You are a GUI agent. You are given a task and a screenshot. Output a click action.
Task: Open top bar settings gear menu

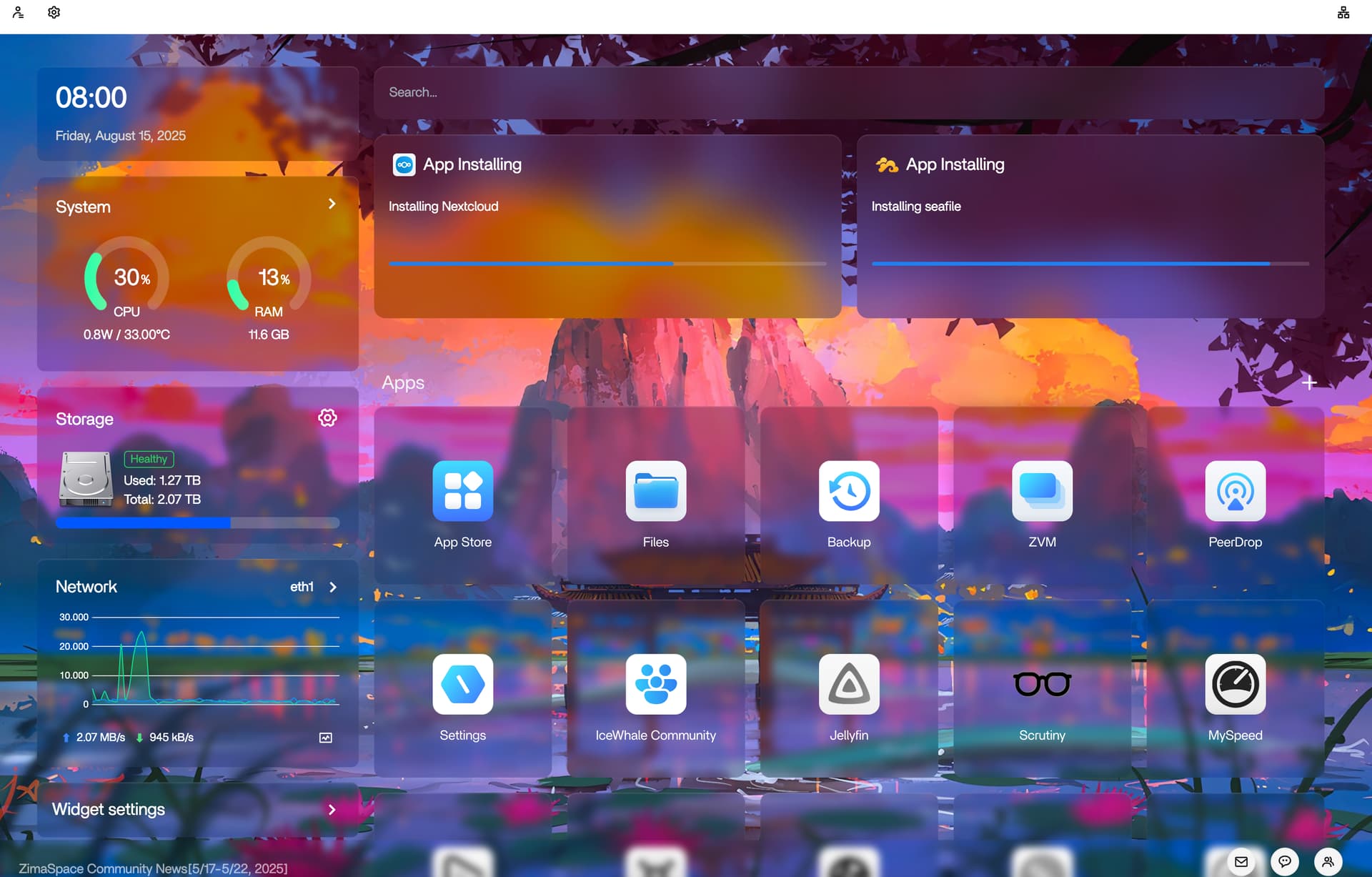click(54, 13)
